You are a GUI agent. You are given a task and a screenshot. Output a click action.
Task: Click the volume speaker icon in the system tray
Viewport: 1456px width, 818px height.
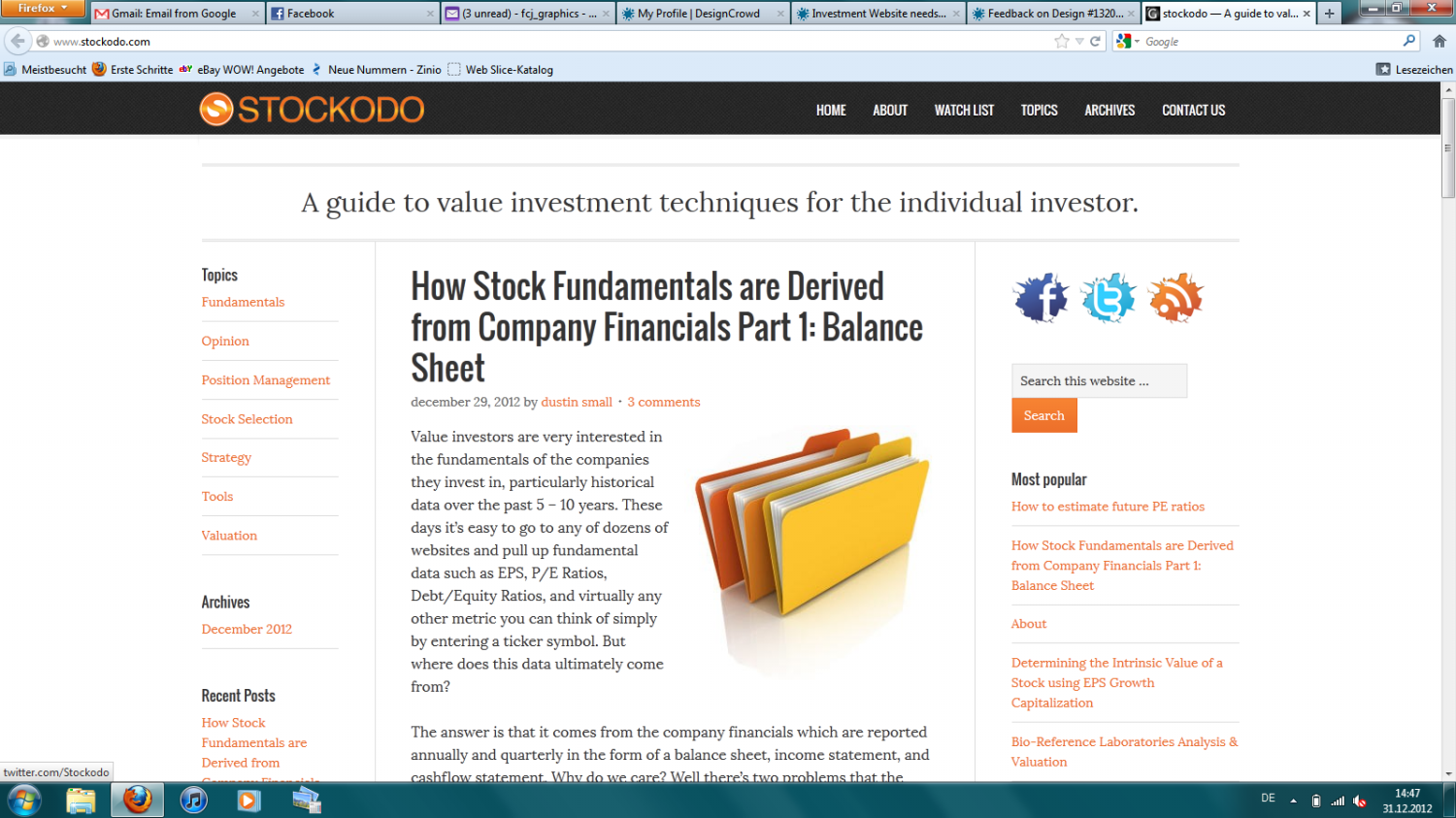pyautogui.click(x=1360, y=801)
